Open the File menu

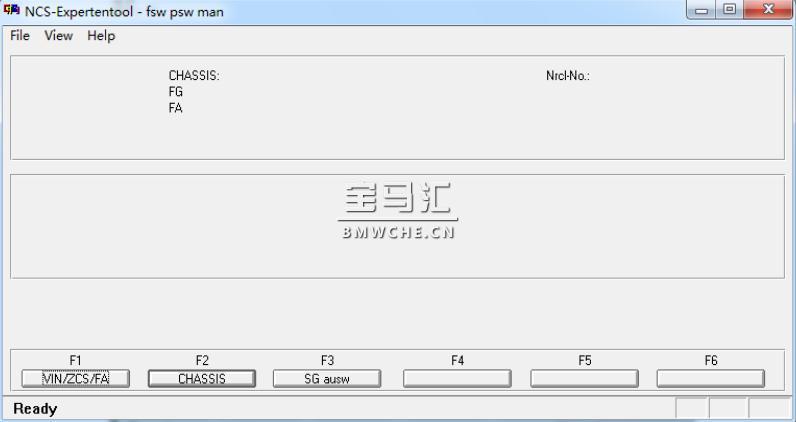20,36
